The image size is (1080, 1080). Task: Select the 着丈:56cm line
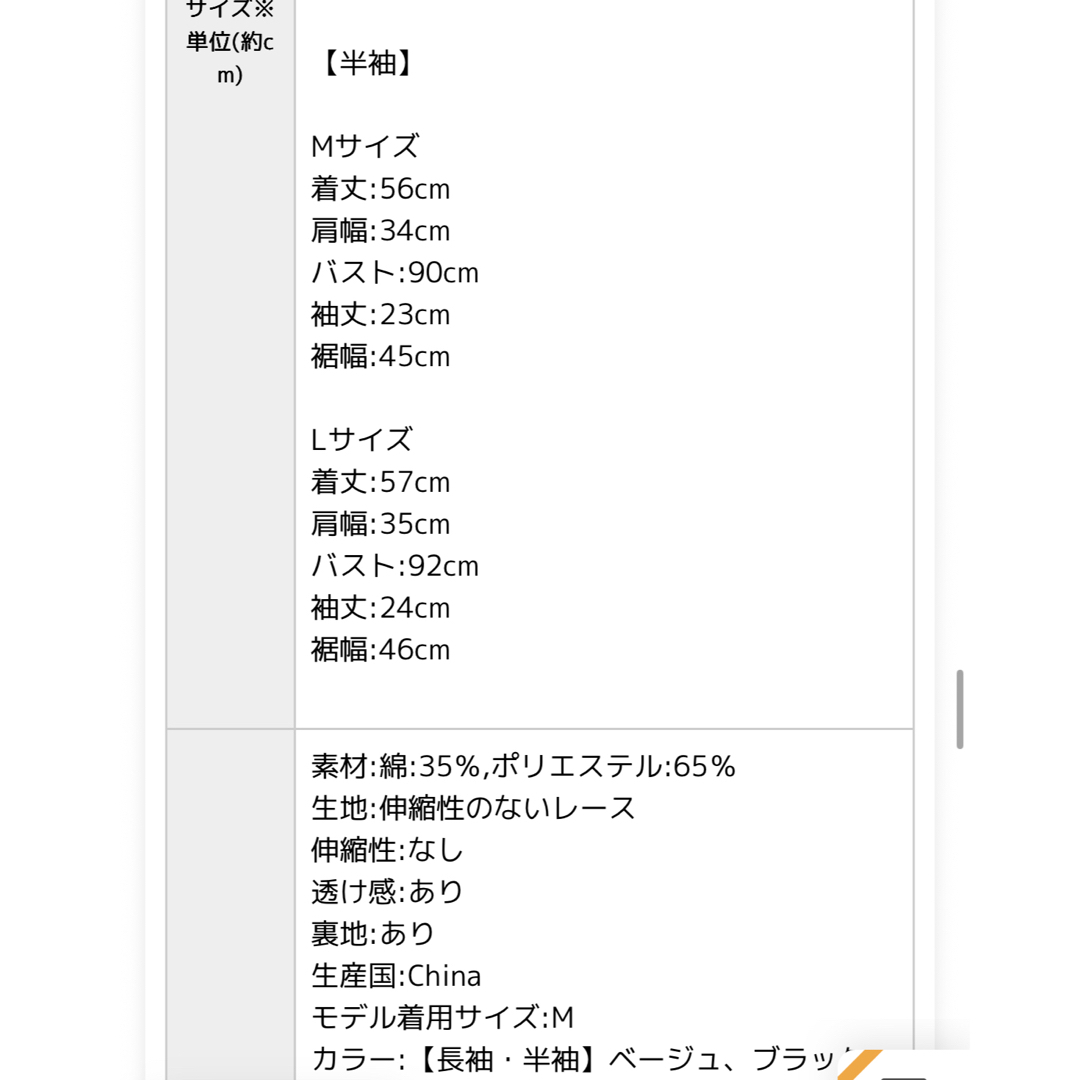click(x=380, y=189)
